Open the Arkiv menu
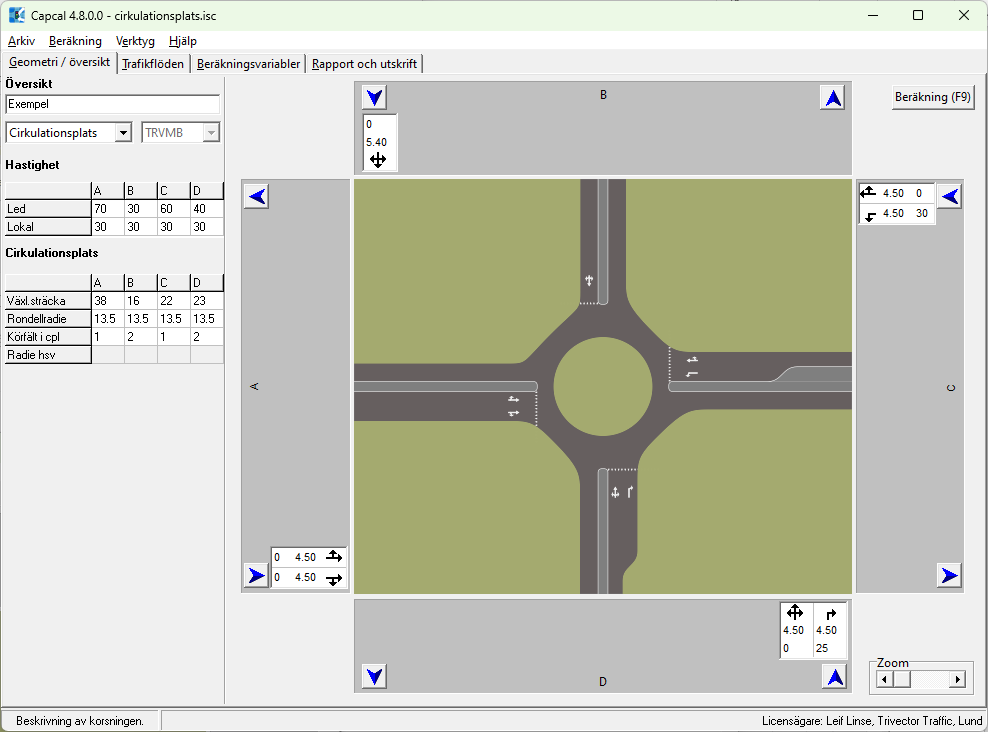Screen dimensions: 988x732 click(x=21, y=41)
